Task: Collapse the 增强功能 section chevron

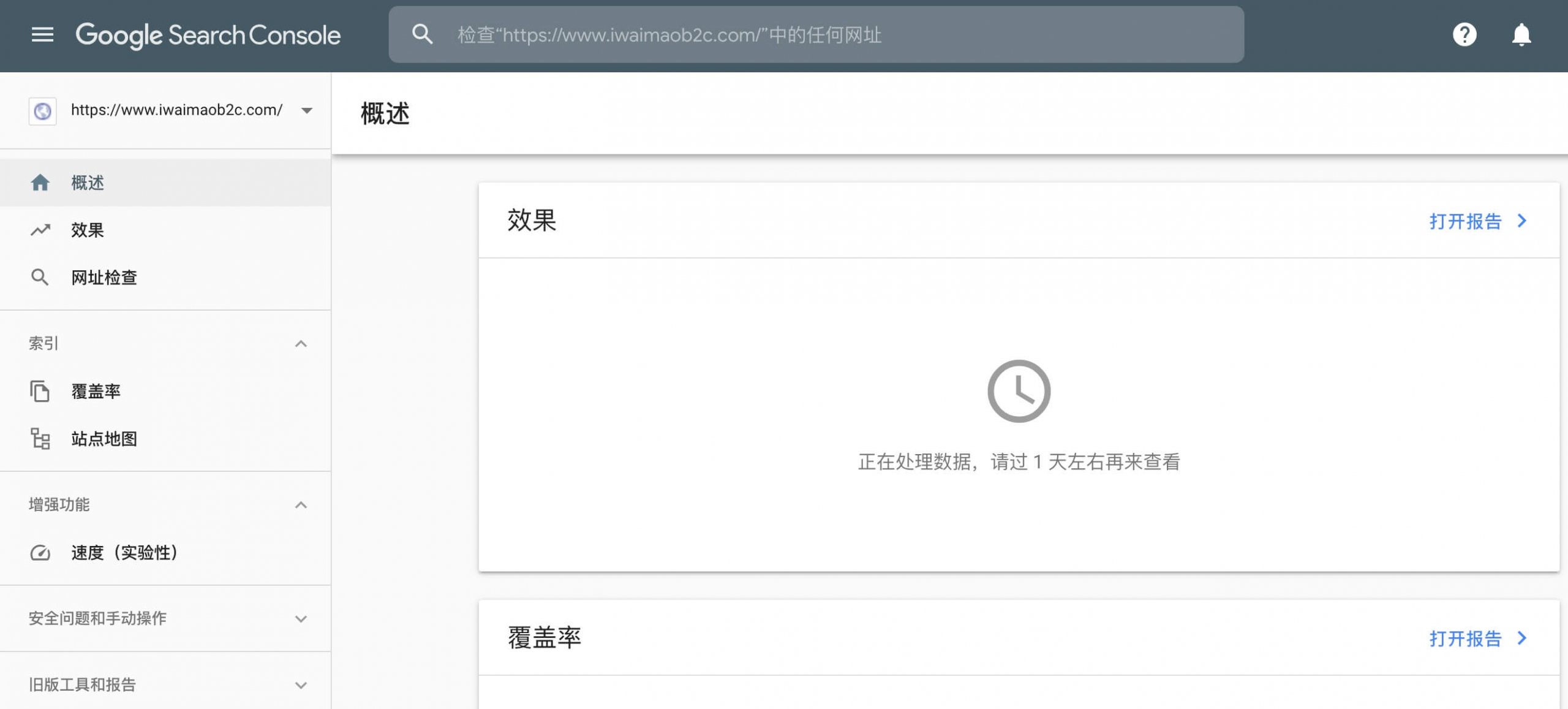Action: [301, 505]
